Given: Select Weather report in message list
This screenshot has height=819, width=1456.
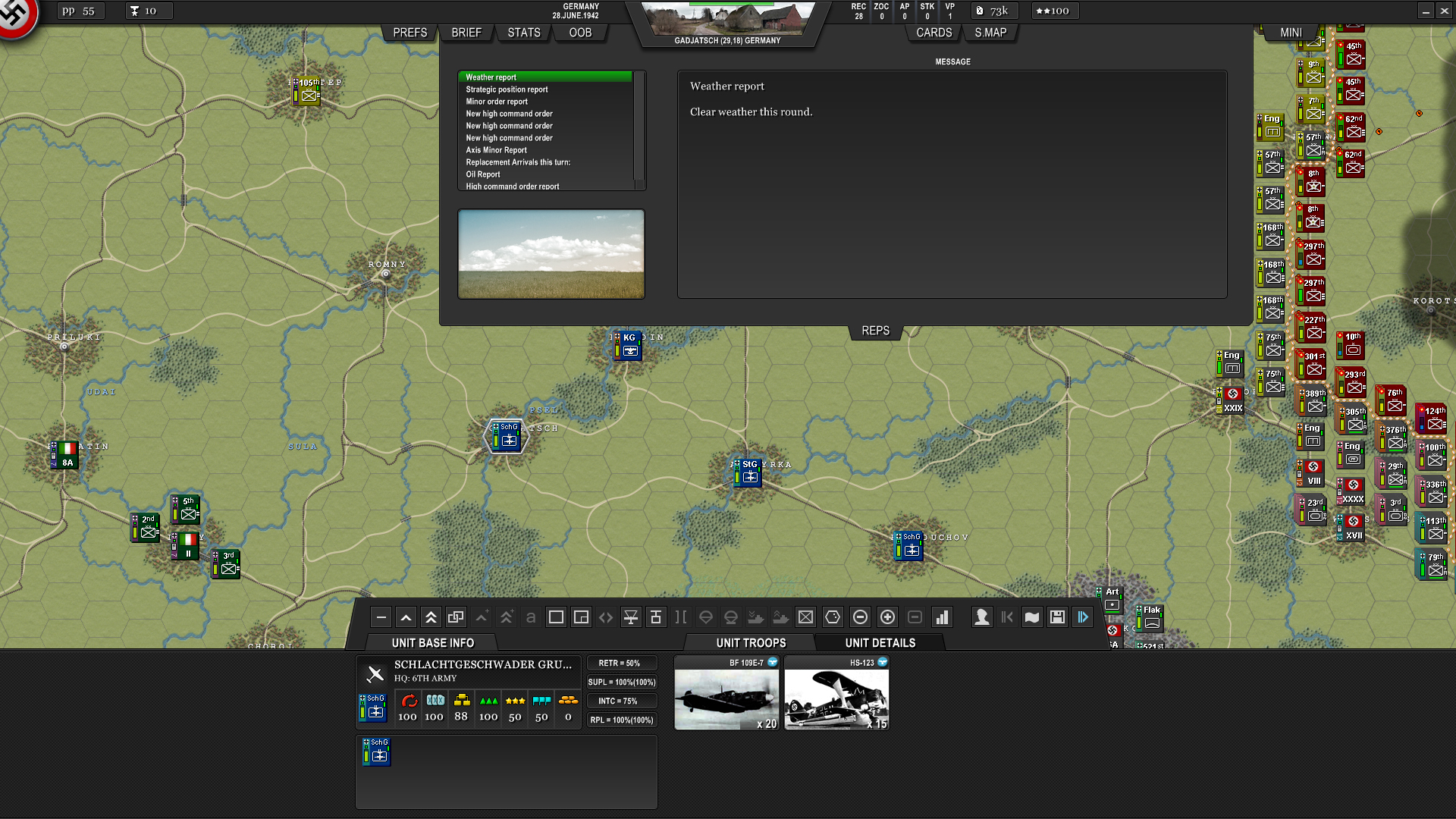Looking at the screenshot, I should (545, 77).
